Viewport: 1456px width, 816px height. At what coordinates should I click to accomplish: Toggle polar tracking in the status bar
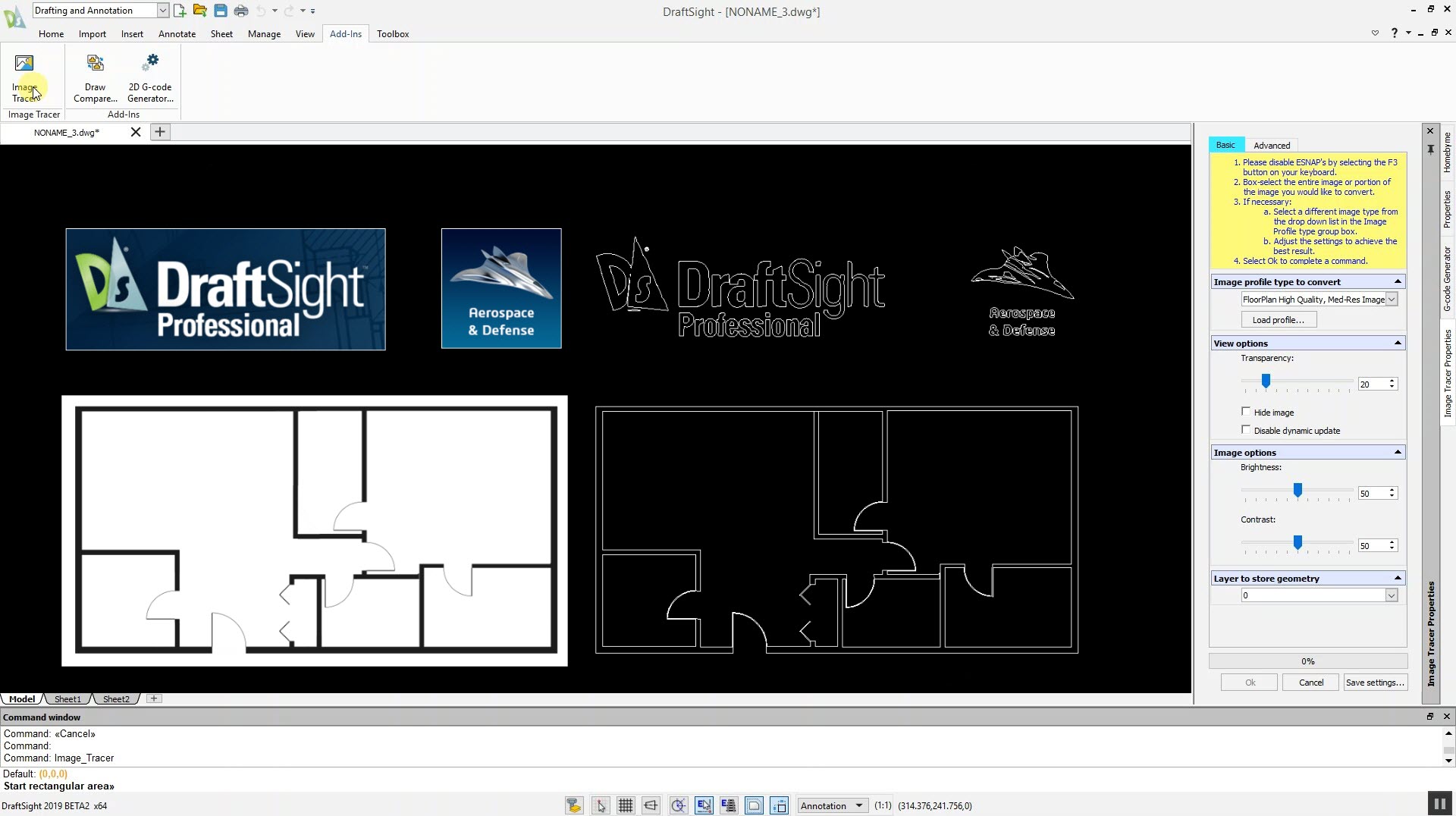point(677,805)
